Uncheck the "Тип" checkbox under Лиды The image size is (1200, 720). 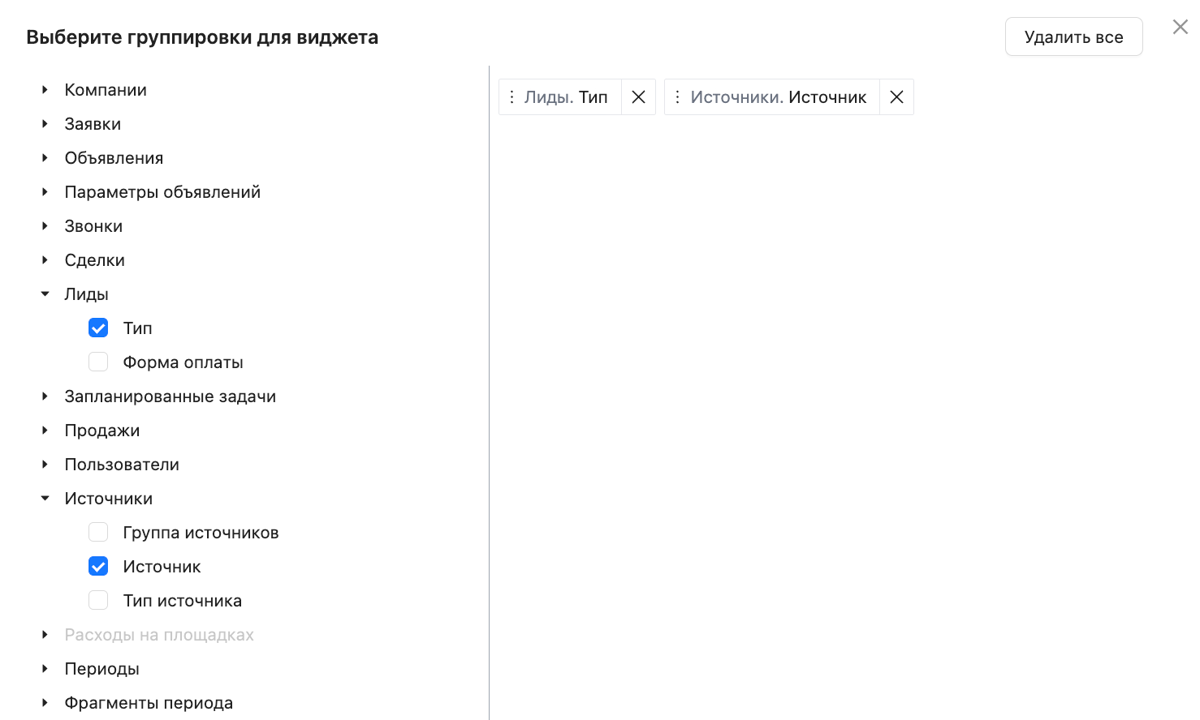98,328
